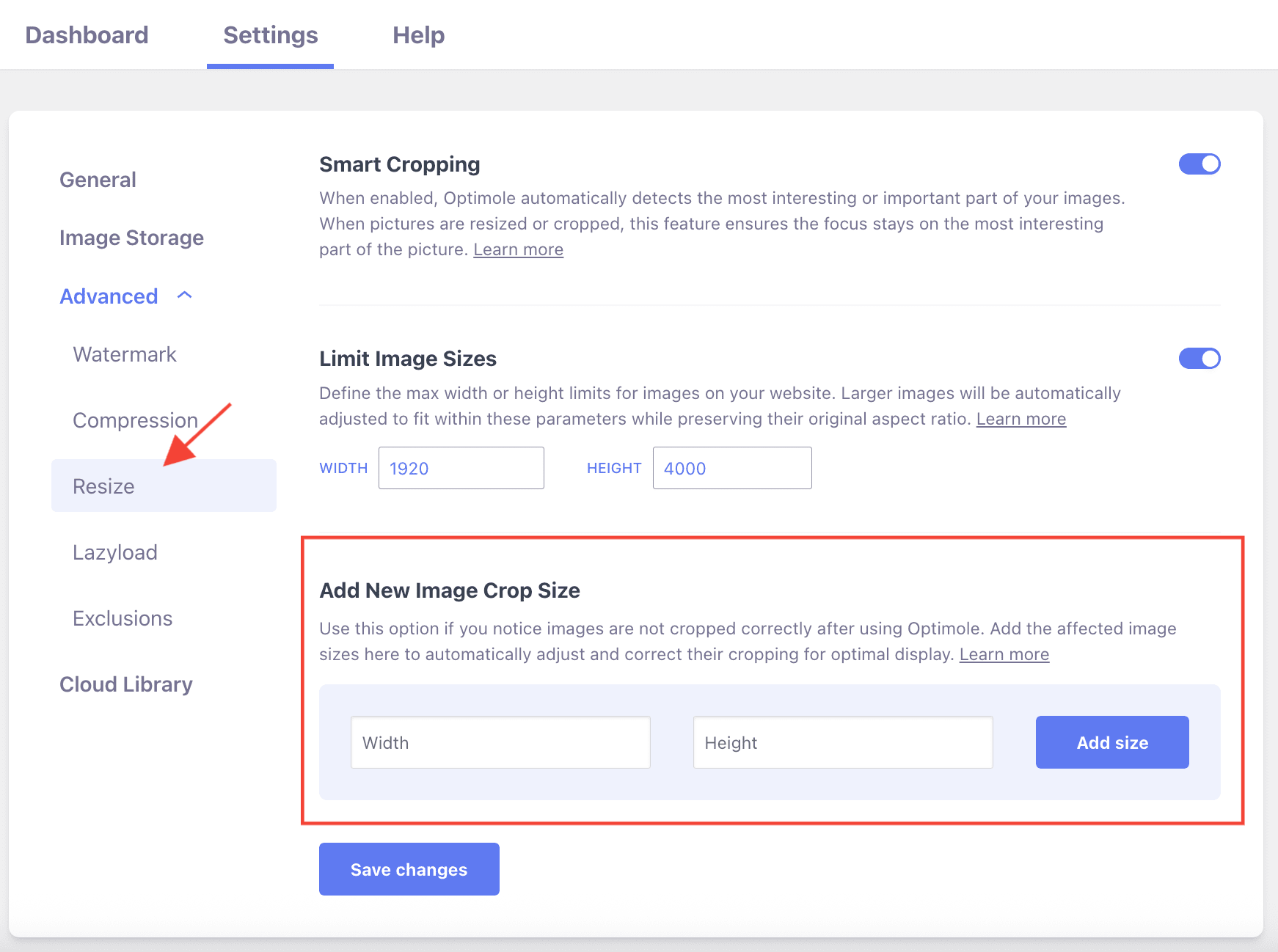Collapse the Advanced section chevron

(185, 296)
